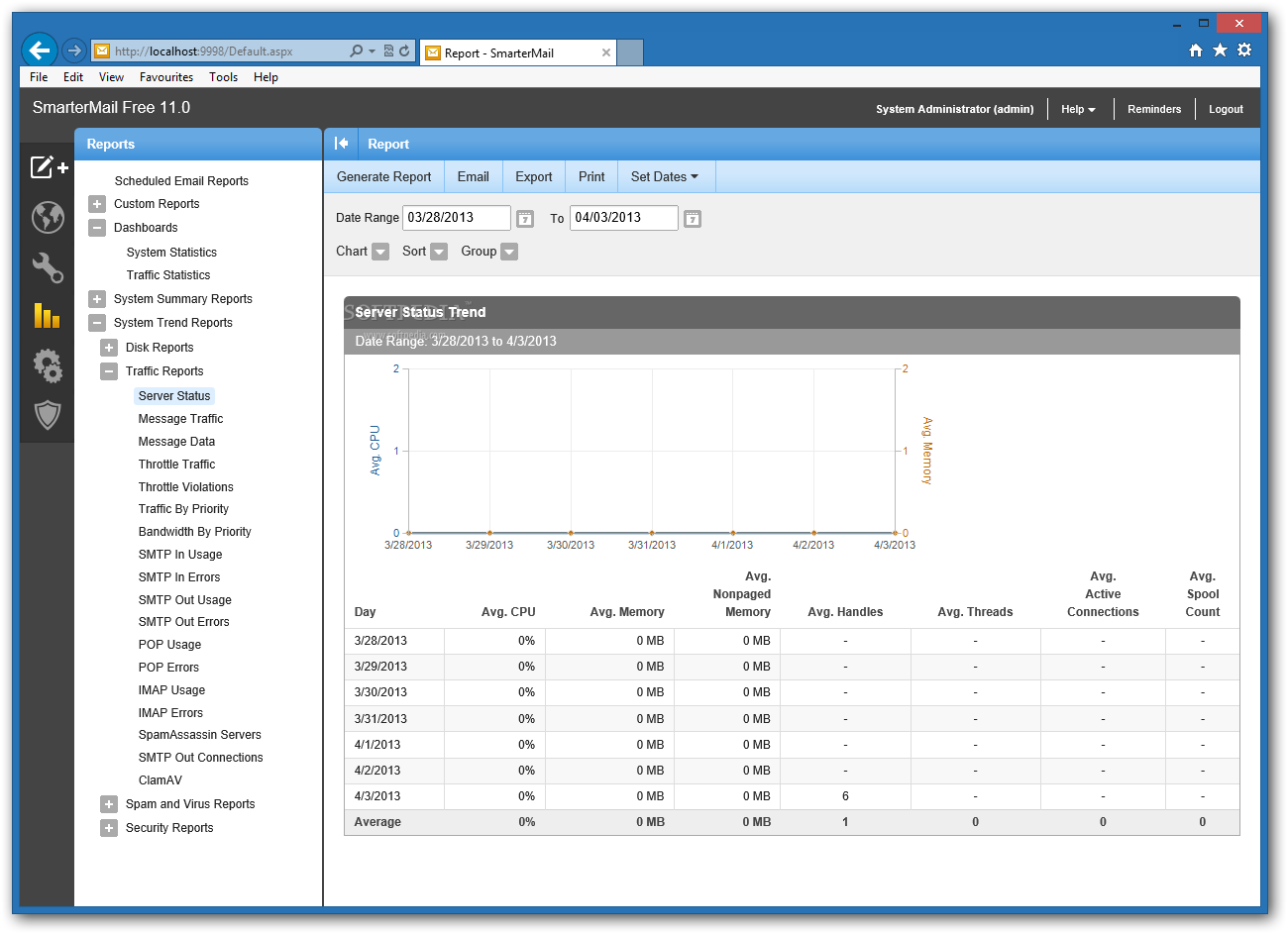Click the browser Home icon

[1196, 51]
